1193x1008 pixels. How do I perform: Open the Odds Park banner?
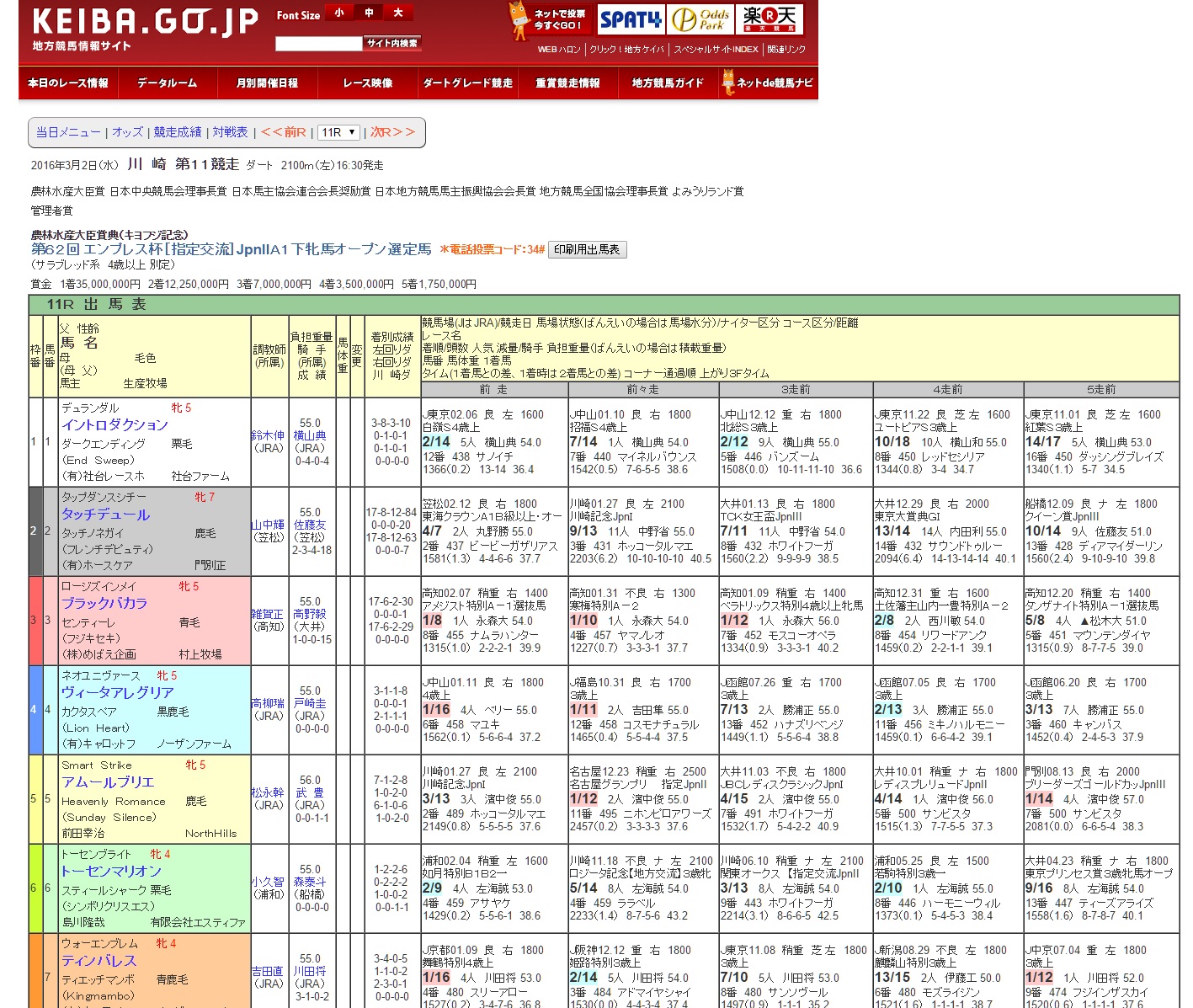pos(700,19)
